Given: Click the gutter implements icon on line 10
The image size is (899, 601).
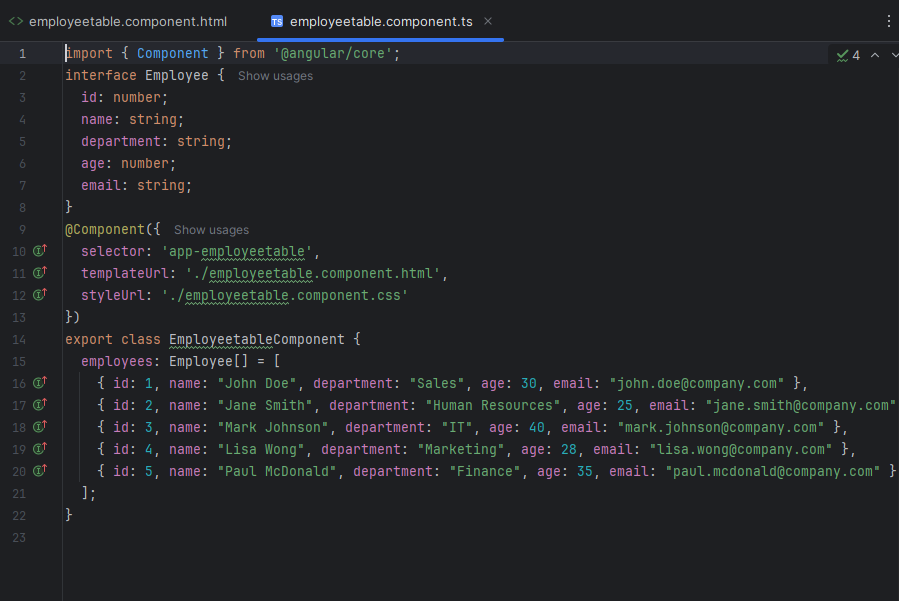Looking at the screenshot, I should (40, 251).
